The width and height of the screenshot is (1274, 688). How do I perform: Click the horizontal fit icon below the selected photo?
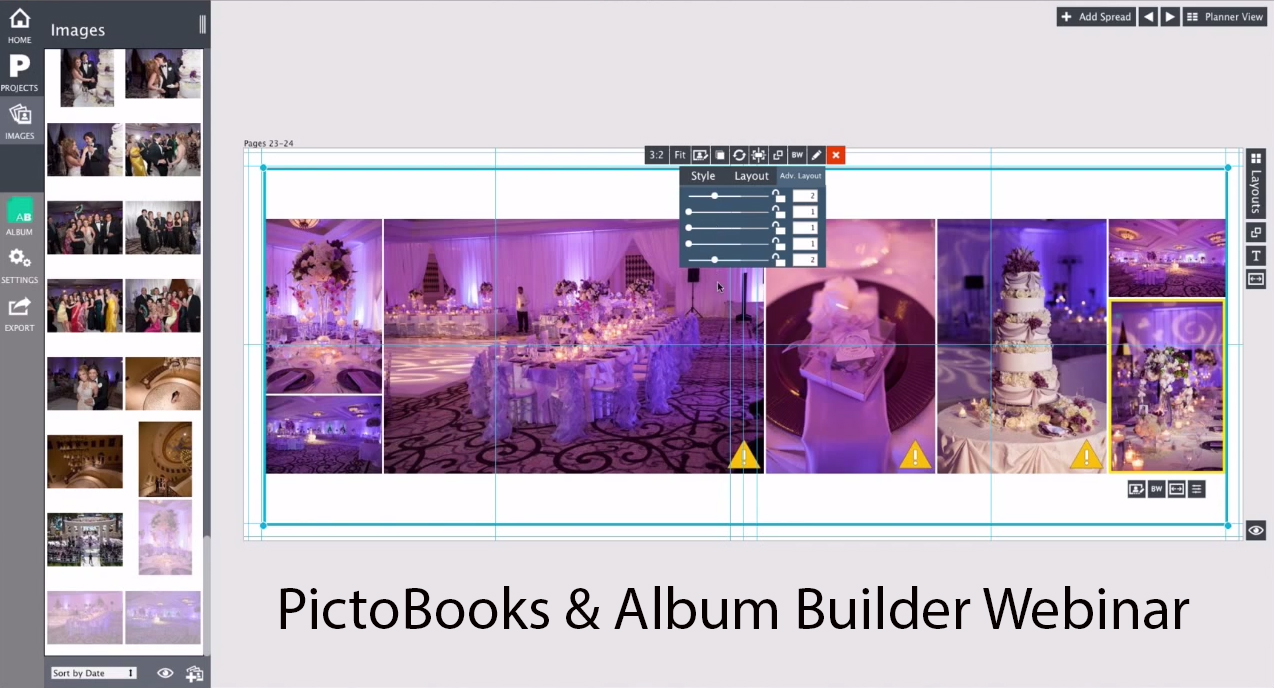click(x=1177, y=489)
